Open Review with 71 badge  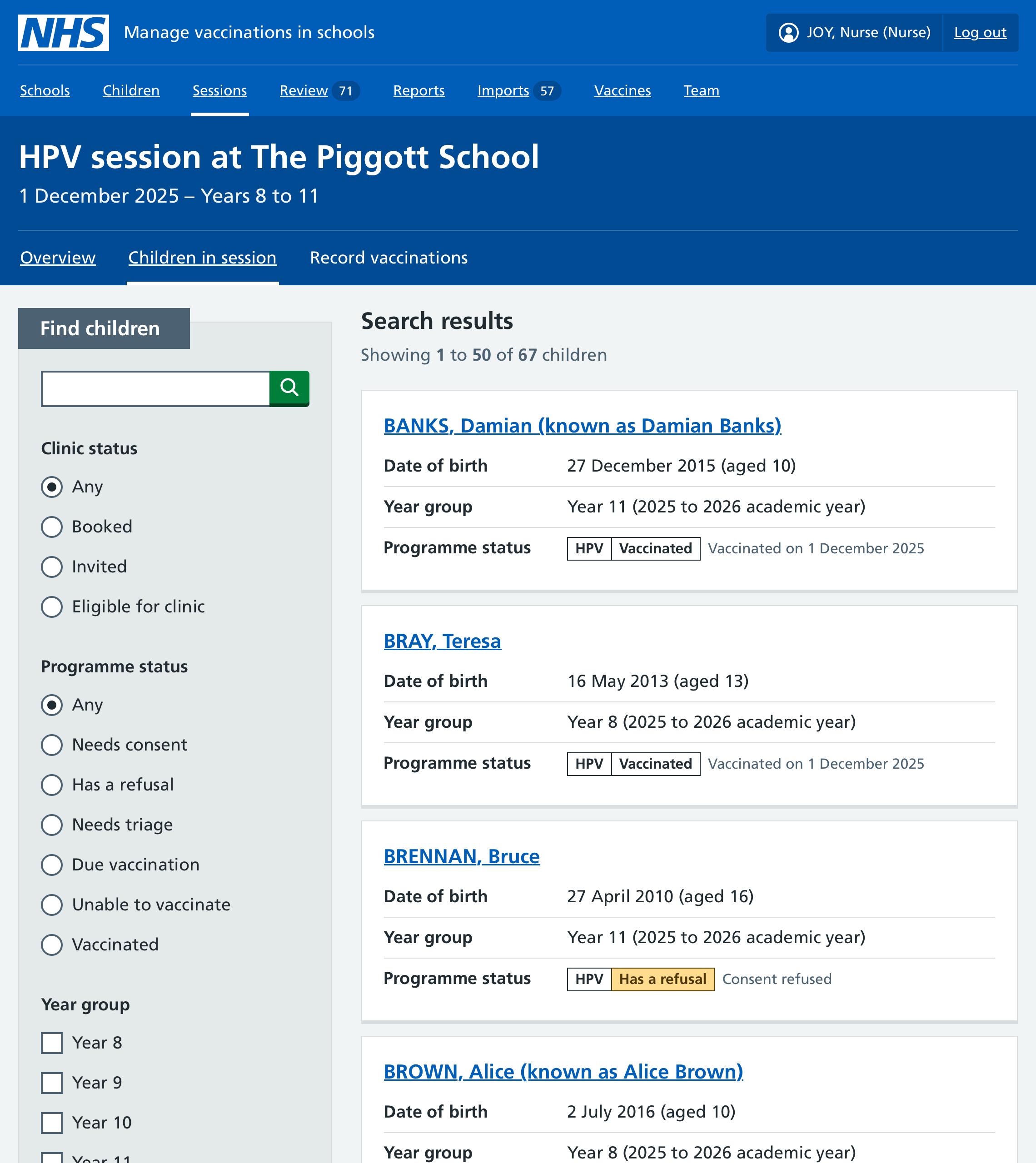(319, 90)
